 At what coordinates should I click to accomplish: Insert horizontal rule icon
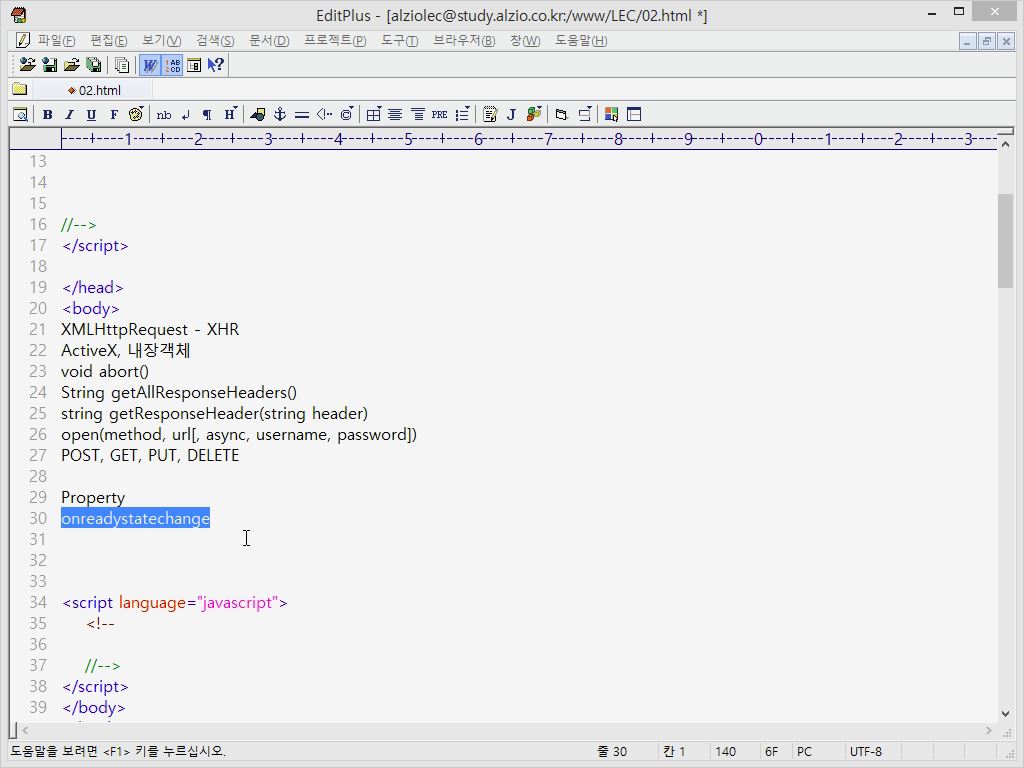tap(302, 114)
